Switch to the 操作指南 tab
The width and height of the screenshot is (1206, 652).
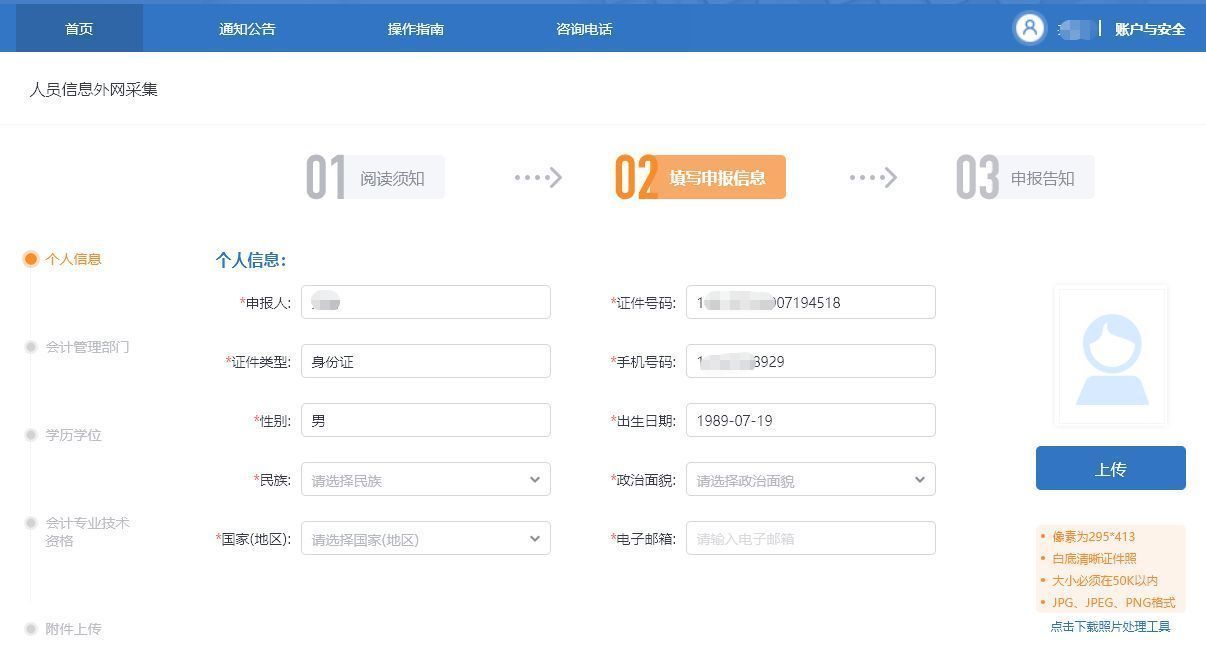[x=415, y=28]
